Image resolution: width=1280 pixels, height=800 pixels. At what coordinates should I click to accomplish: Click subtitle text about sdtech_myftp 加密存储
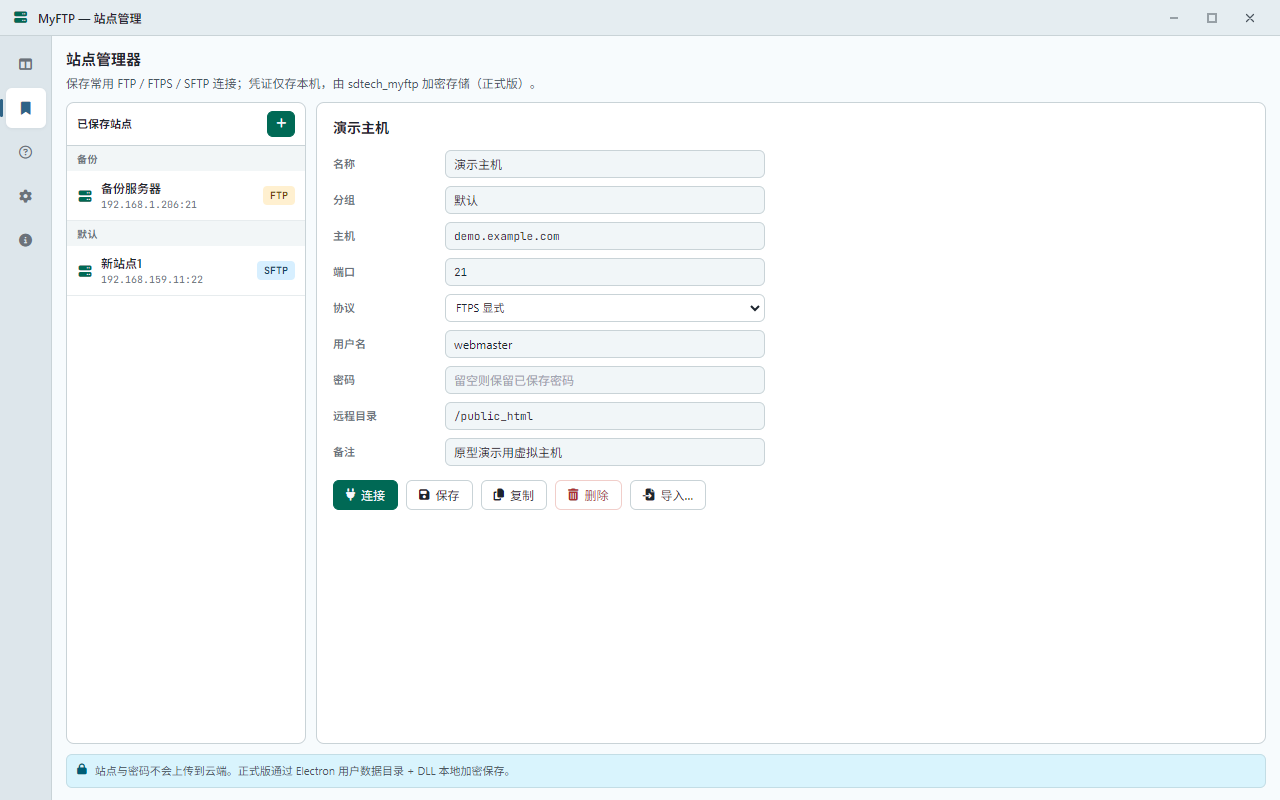coord(304,85)
